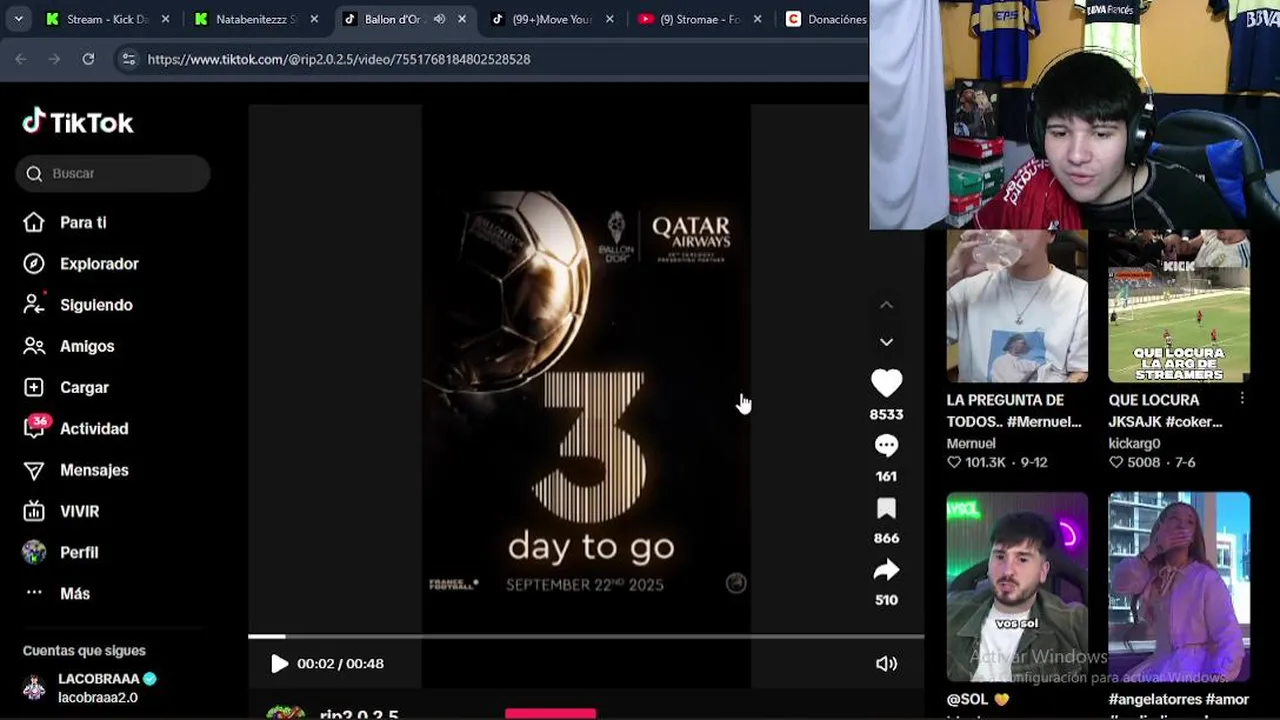This screenshot has width=1280, height=720.
Task: Switch to Stream - Kick Dashboard tab
Action: (107, 19)
